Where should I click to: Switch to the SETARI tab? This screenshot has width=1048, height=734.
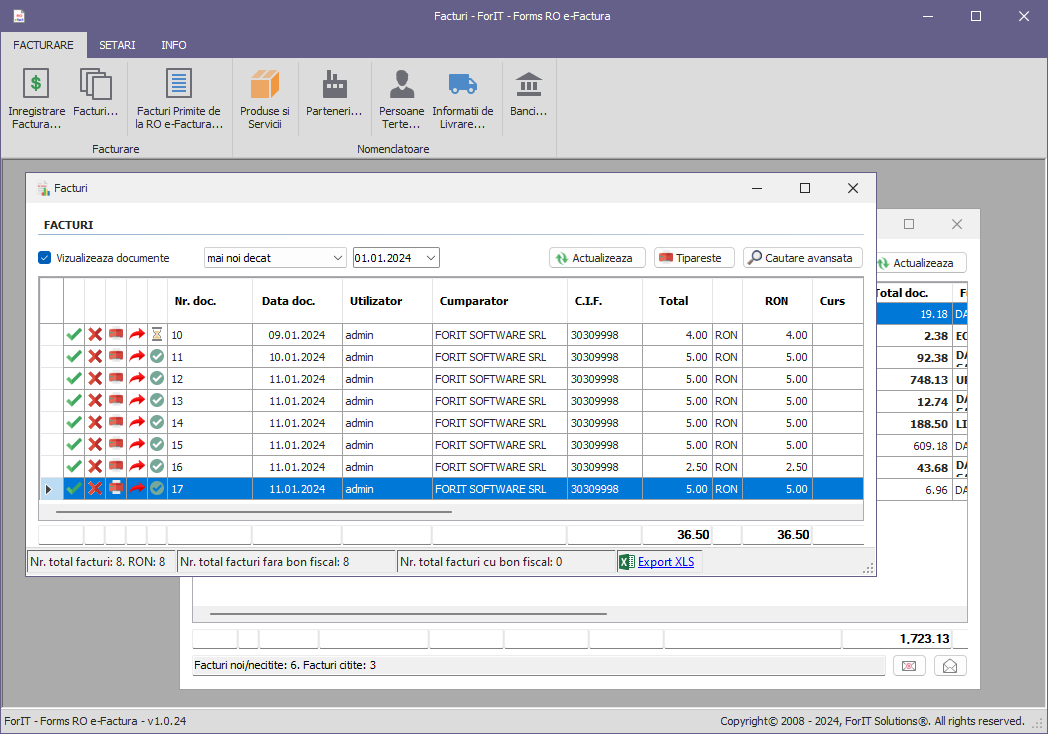117,45
